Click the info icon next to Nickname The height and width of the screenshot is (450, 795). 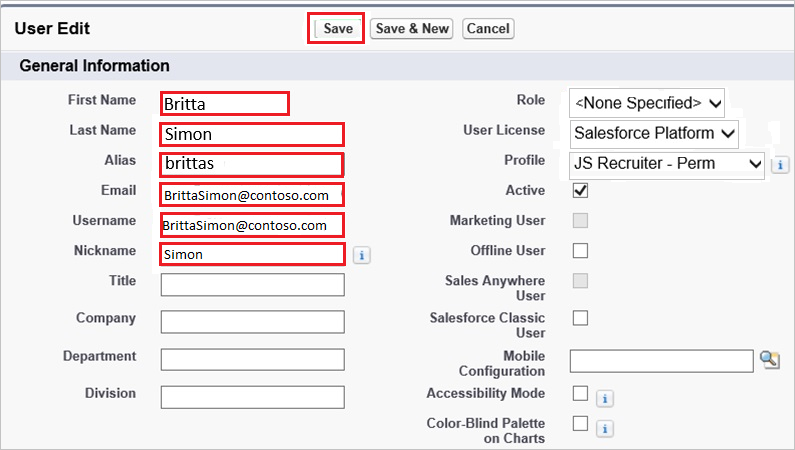[x=362, y=255]
